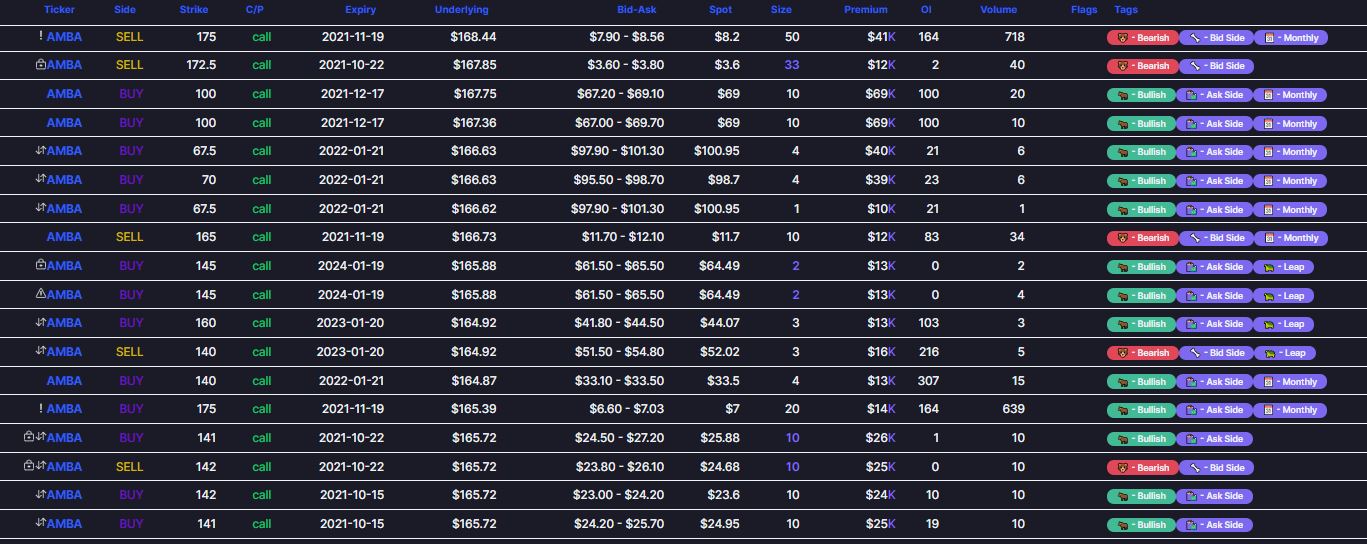The height and width of the screenshot is (544, 1367).
Task: Click the Monthly tag on the 175 BUY row
Action: coord(1290,410)
